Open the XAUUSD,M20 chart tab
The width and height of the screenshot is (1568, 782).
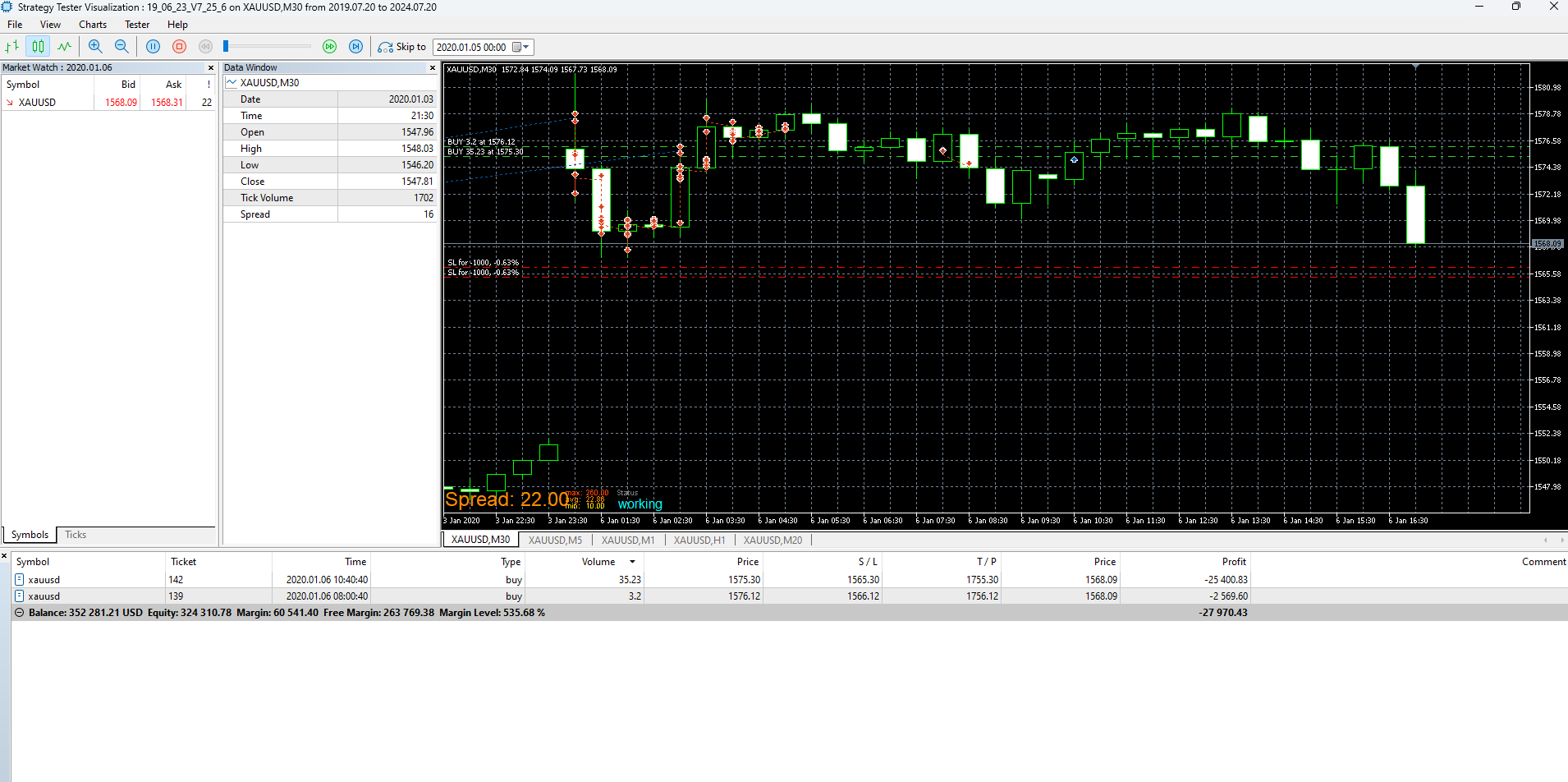(x=773, y=540)
